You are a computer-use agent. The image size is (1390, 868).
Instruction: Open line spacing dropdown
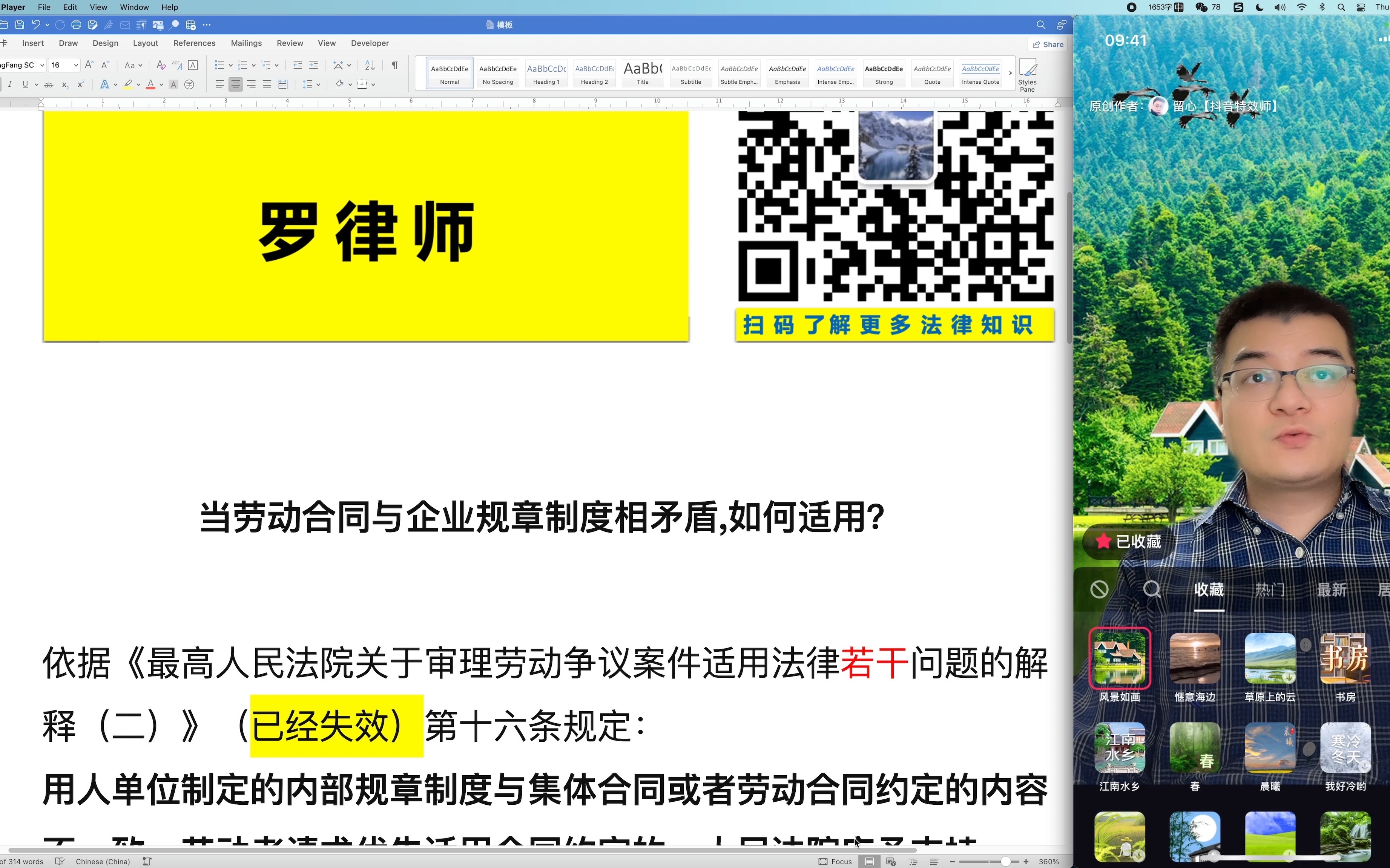point(311,84)
